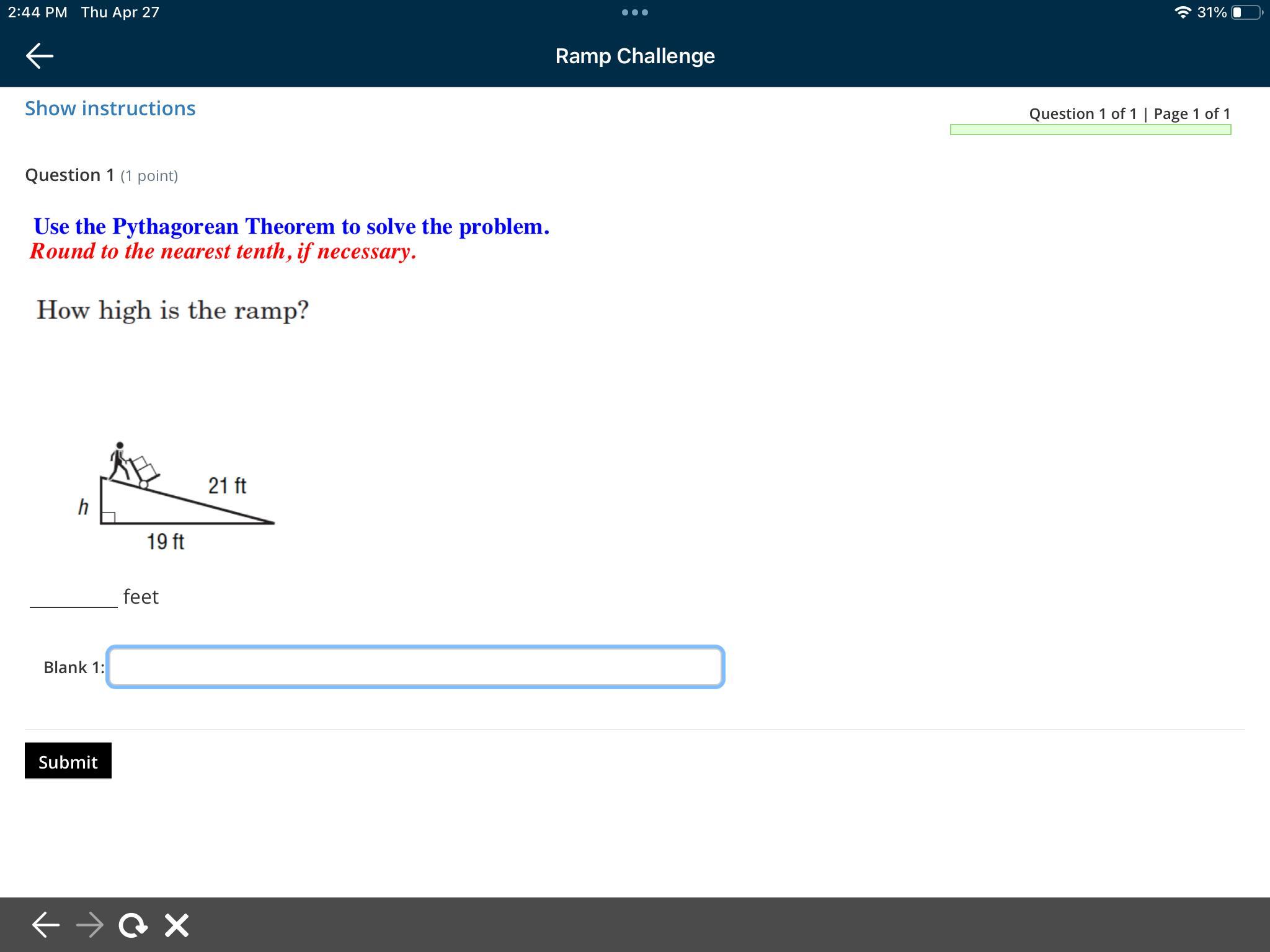Submit the quiz answer
The width and height of the screenshot is (1270, 952).
point(68,760)
